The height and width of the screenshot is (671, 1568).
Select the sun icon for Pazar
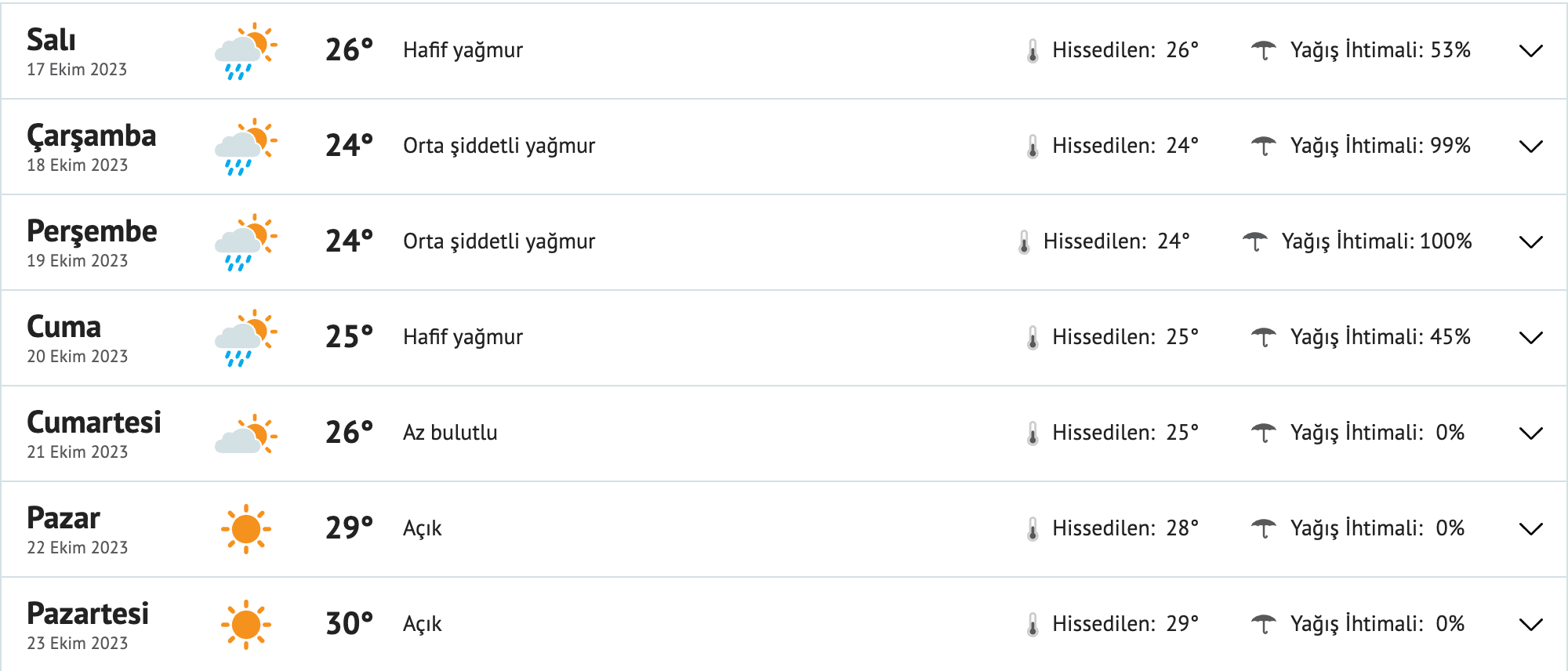245,528
